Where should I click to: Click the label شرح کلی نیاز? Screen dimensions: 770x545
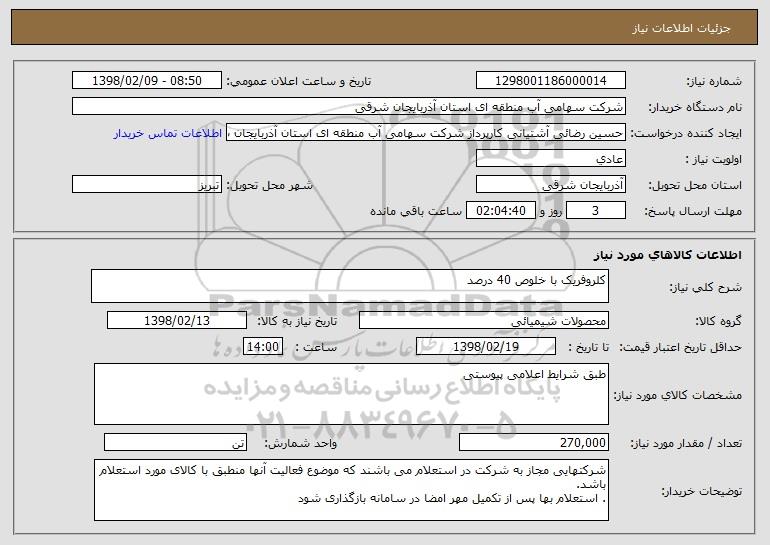click(706, 288)
